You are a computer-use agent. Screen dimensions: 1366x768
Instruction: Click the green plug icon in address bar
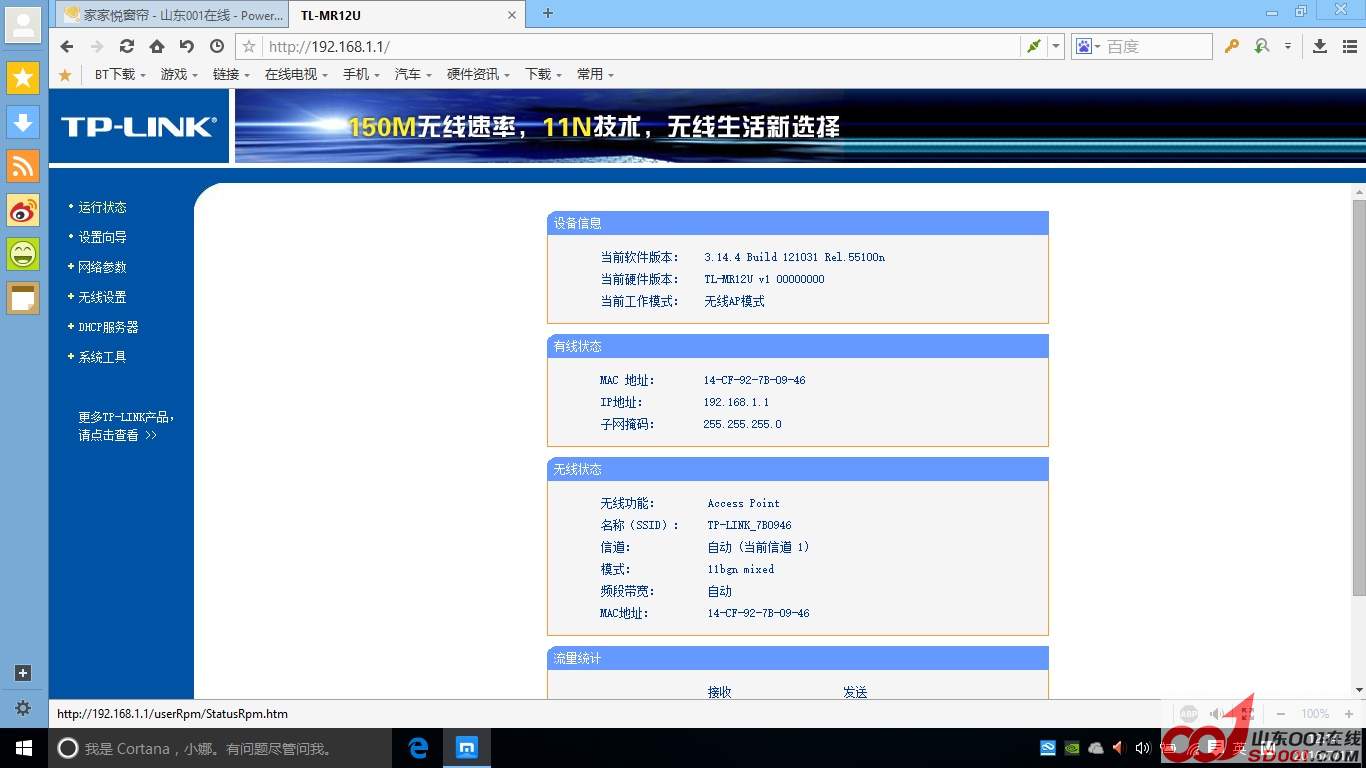tap(1034, 46)
